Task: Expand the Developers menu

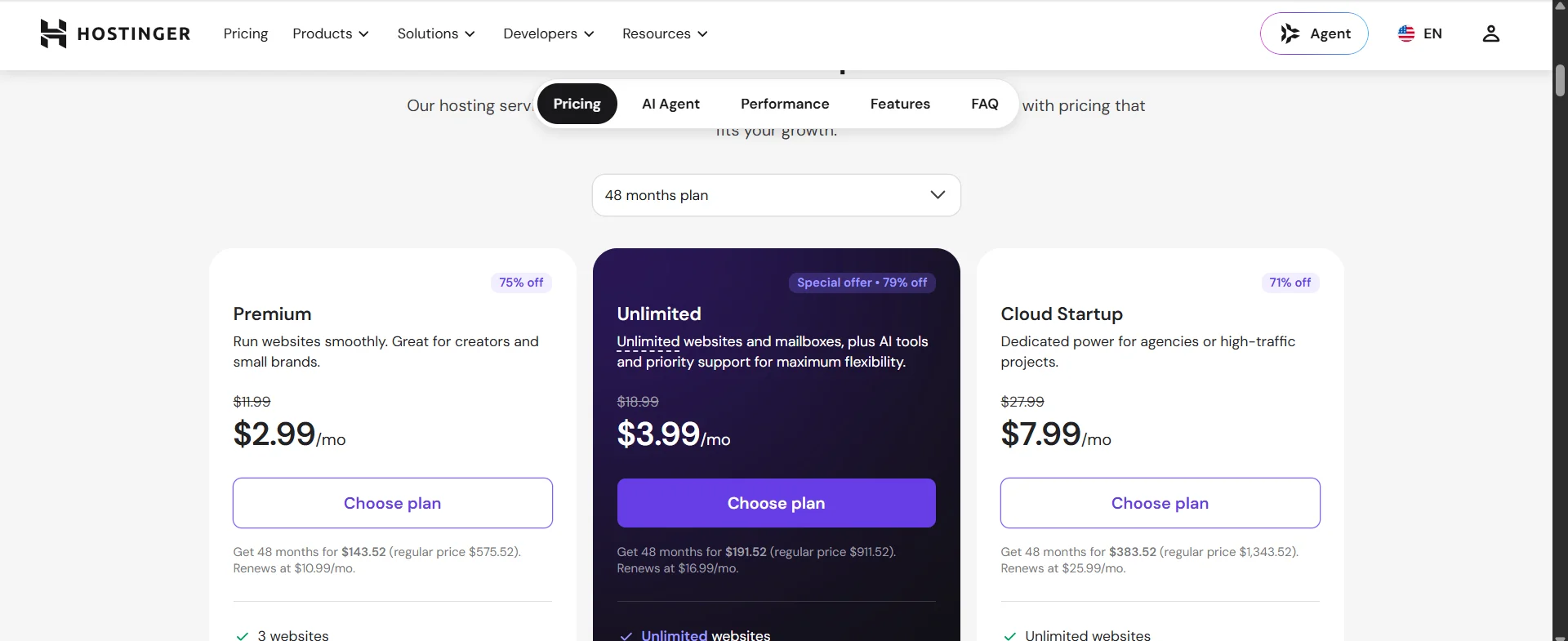Action: 549,33
